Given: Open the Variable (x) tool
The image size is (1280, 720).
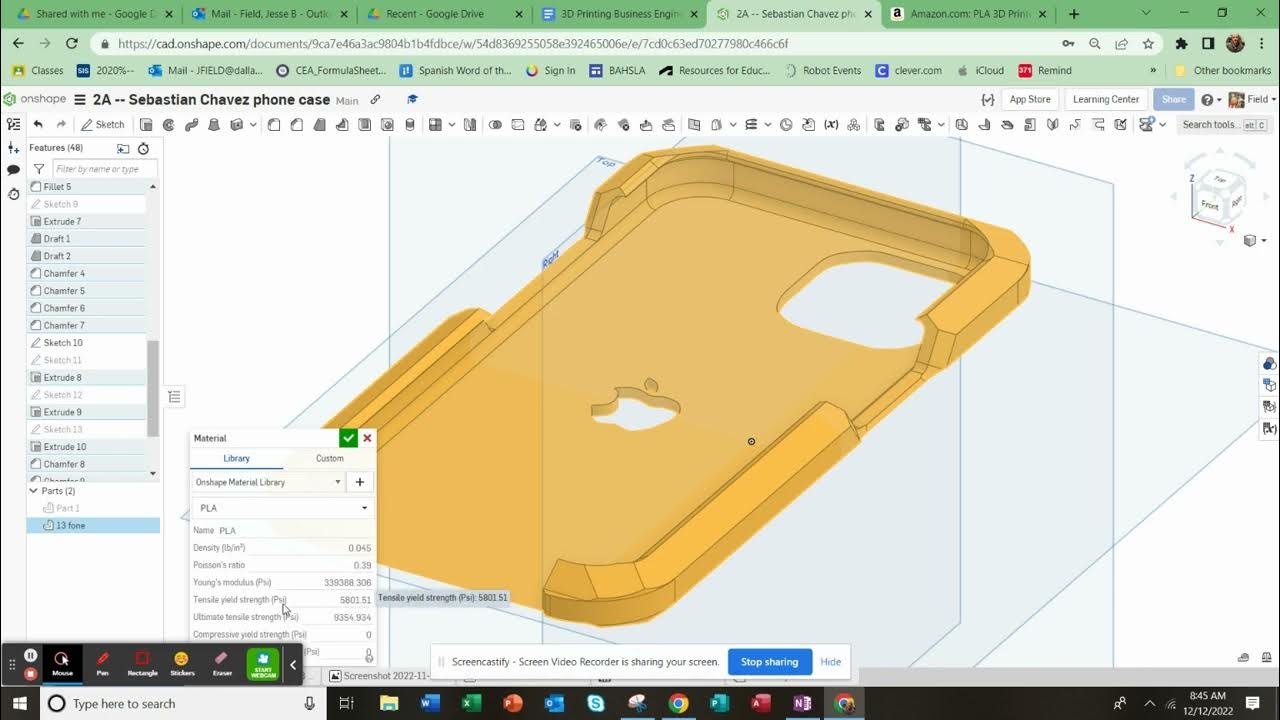Looking at the screenshot, I should point(831,125).
